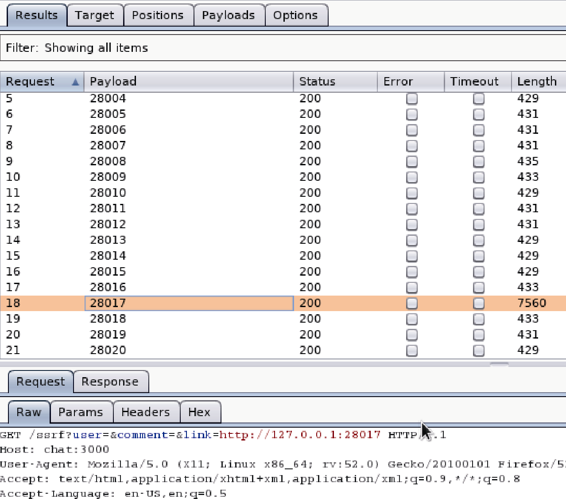
Task: Tick the Timeout checkbox for payload 28015
Action: (x=479, y=272)
